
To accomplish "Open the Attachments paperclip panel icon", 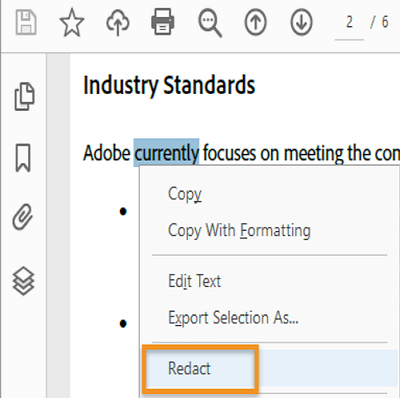I will coord(23,217).
